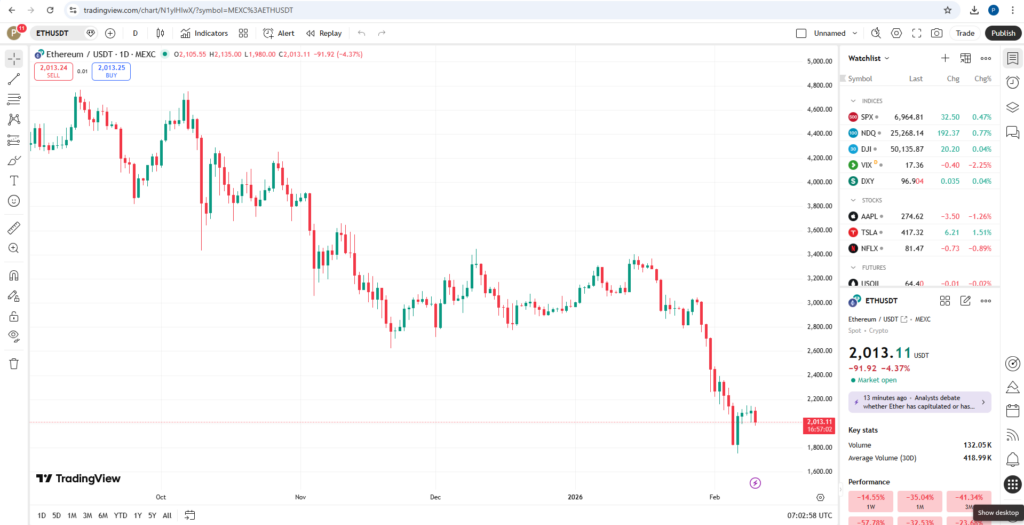The image size is (1024, 525).
Task: Click the trash icon to remove drawings
Action: (x=14, y=363)
